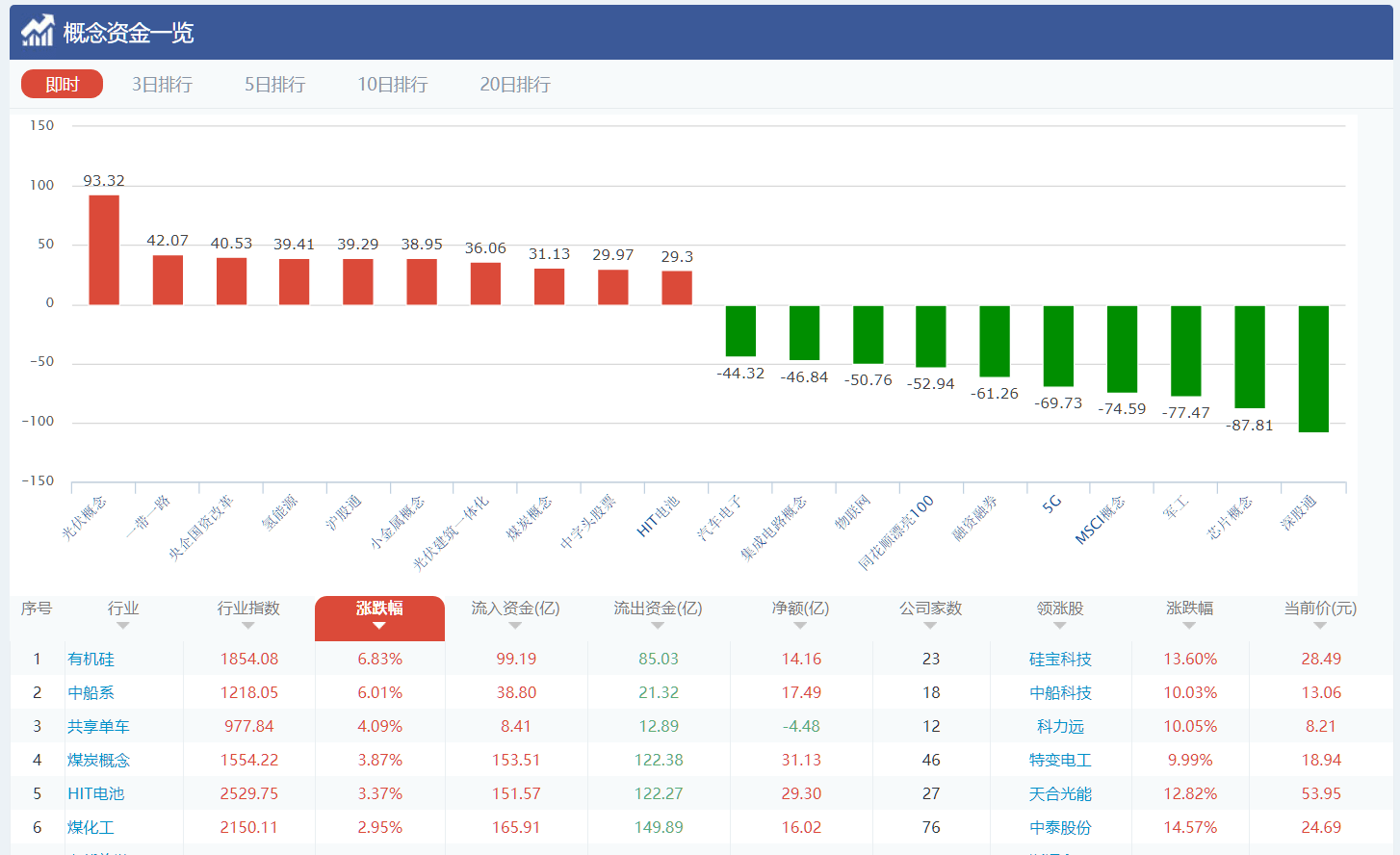Click the green bar valued -46.84
The height and width of the screenshot is (855, 1400).
point(804,333)
